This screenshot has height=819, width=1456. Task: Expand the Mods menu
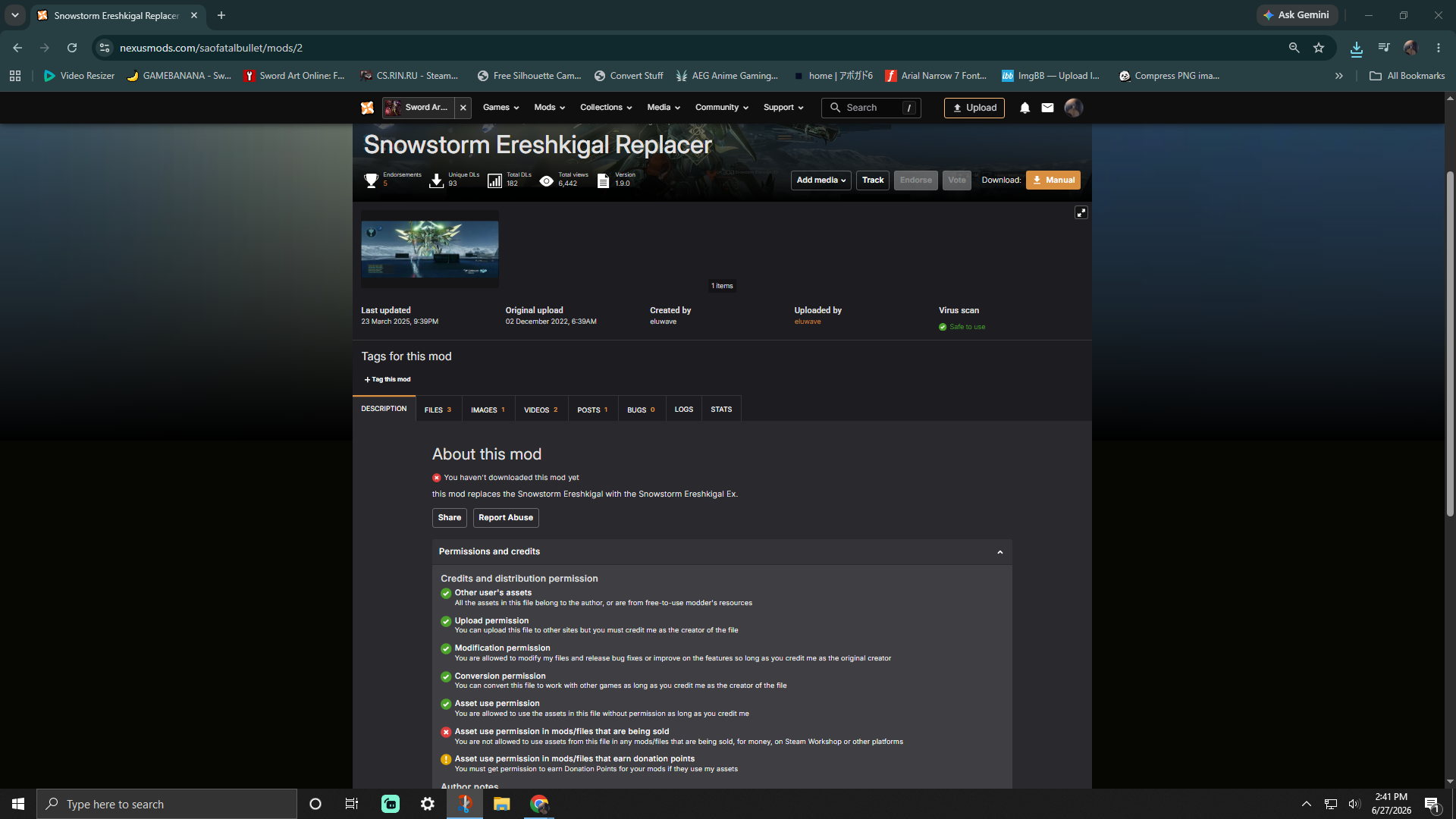[550, 108]
